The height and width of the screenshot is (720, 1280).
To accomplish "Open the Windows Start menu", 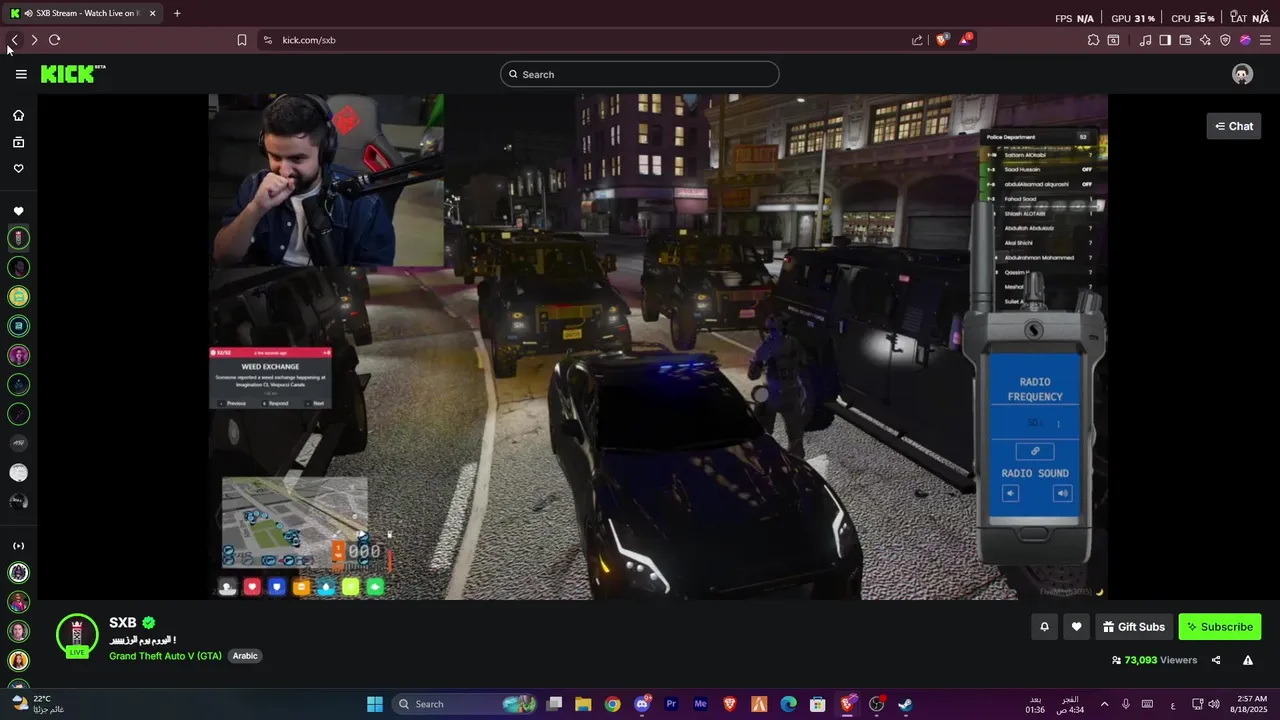I will click(375, 704).
